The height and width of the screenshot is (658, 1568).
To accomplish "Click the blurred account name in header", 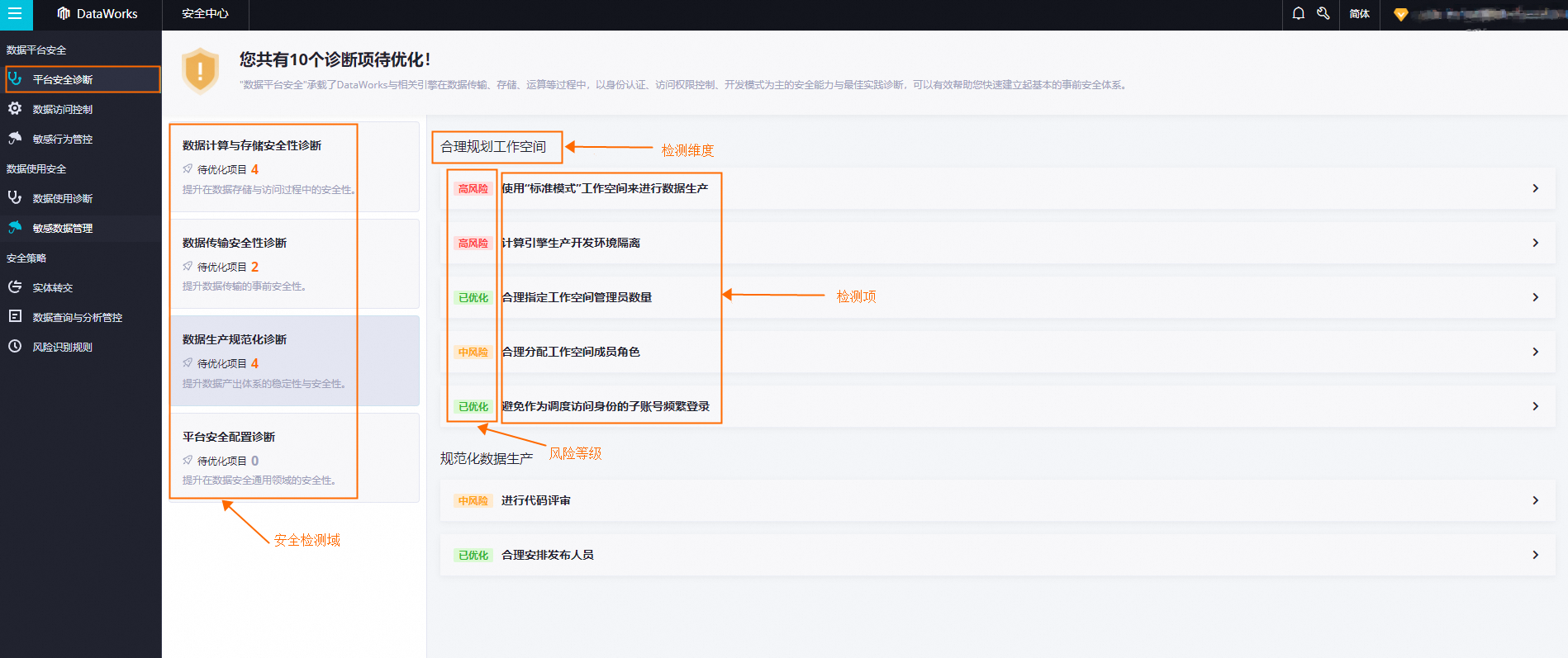I will click(1488, 14).
